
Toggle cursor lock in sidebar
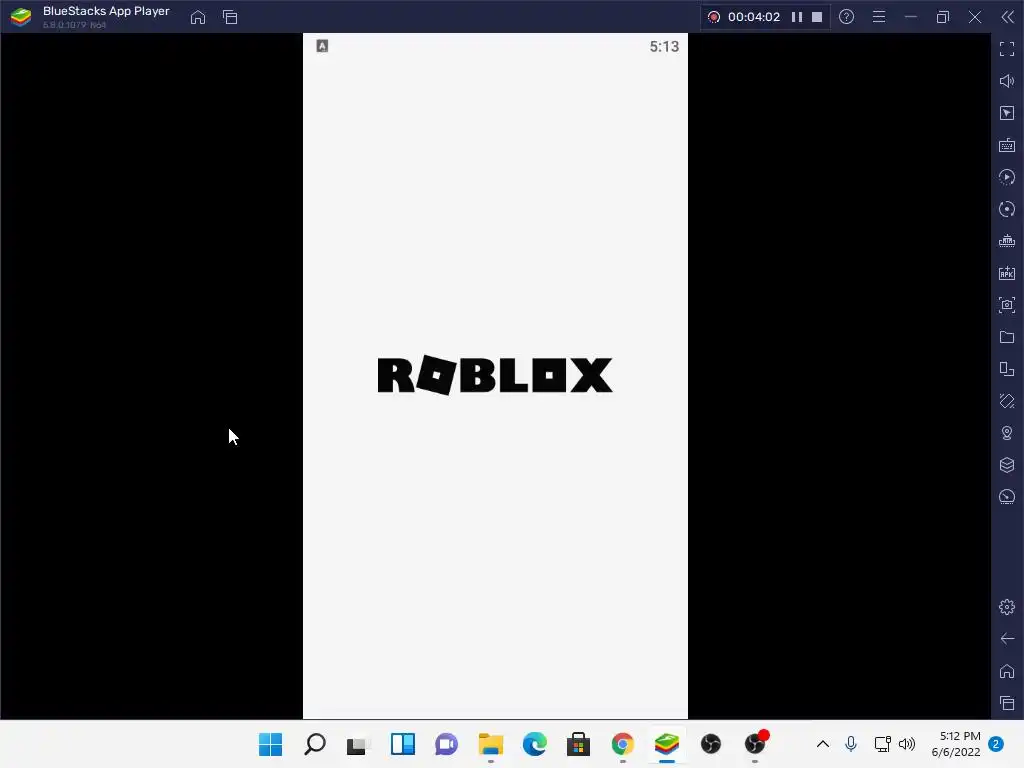1007,113
